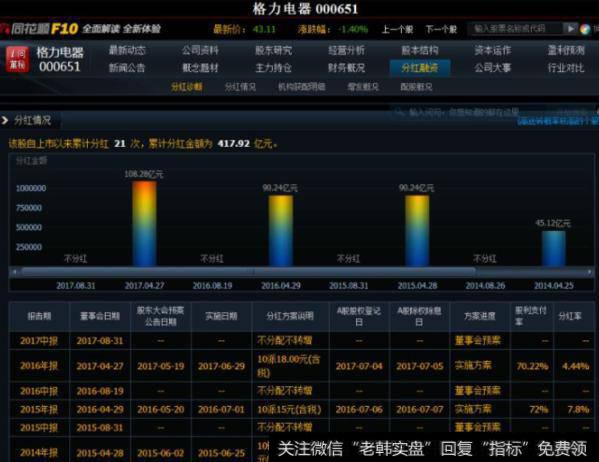Click the colorful globe icon at top right

pyautogui.click(x=585, y=29)
